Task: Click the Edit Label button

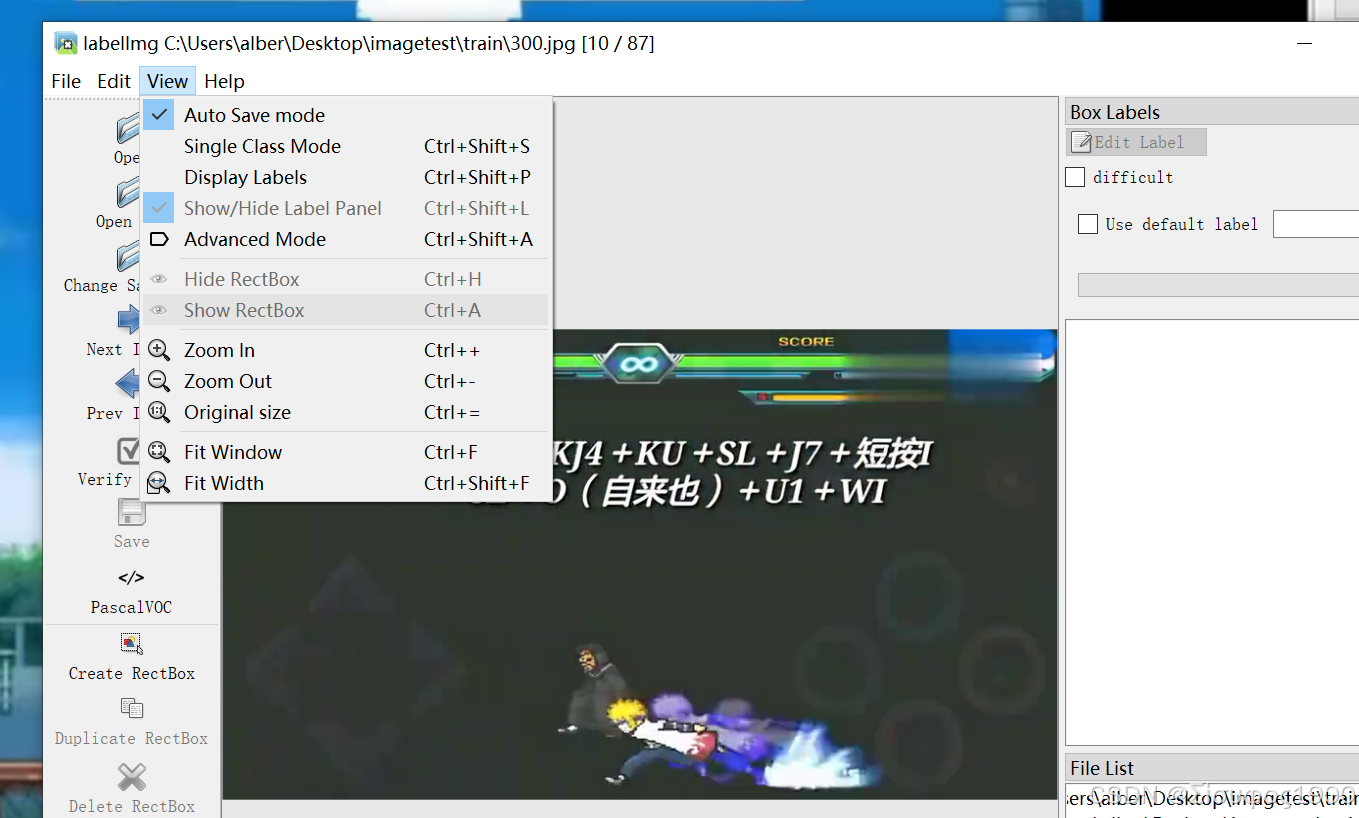Action: pyautogui.click(x=1137, y=142)
